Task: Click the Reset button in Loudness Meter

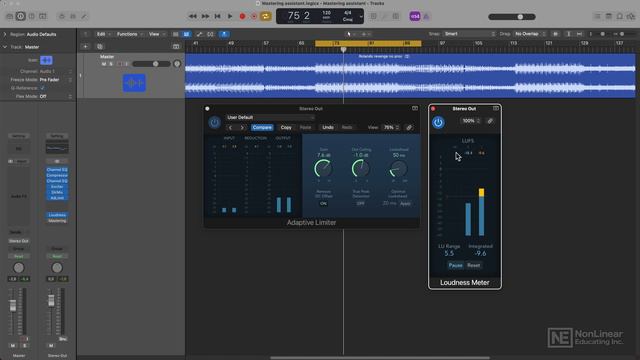Action: (x=473, y=265)
